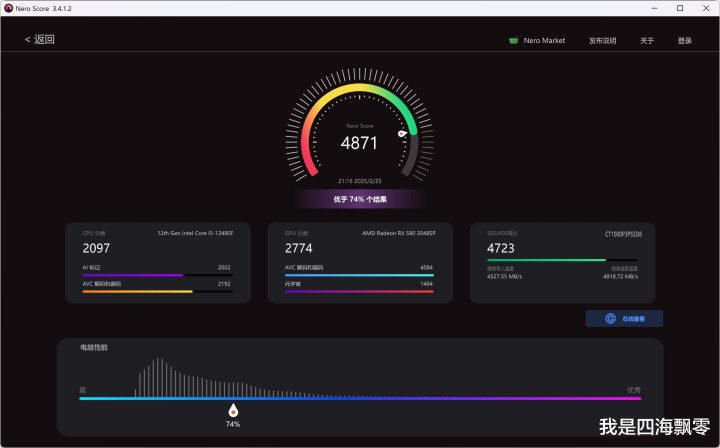Click the write speed 4527.55 MB/s value
This screenshot has width=720, height=448.
(504, 276)
